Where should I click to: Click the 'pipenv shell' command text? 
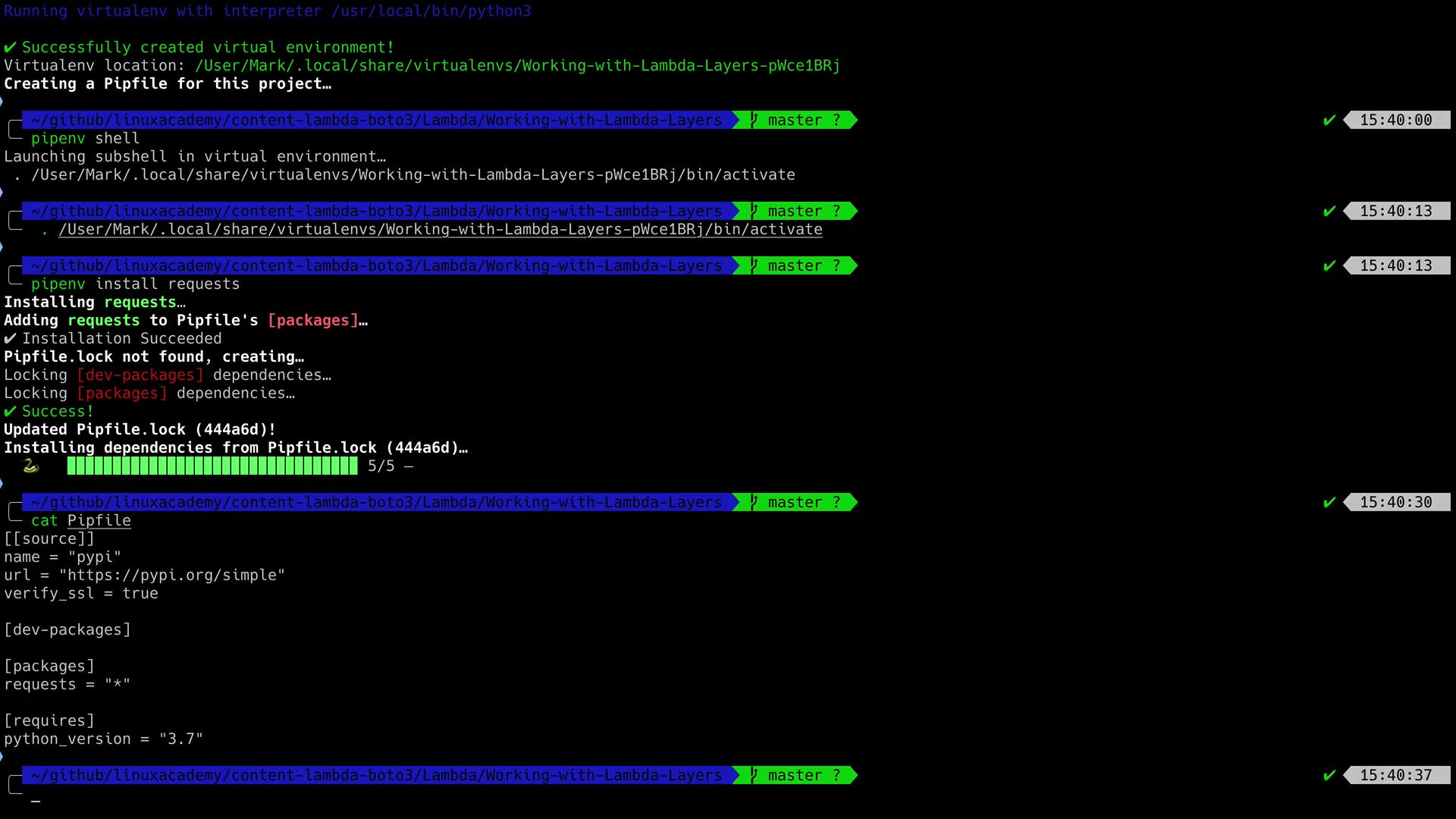[x=85, y=139]
